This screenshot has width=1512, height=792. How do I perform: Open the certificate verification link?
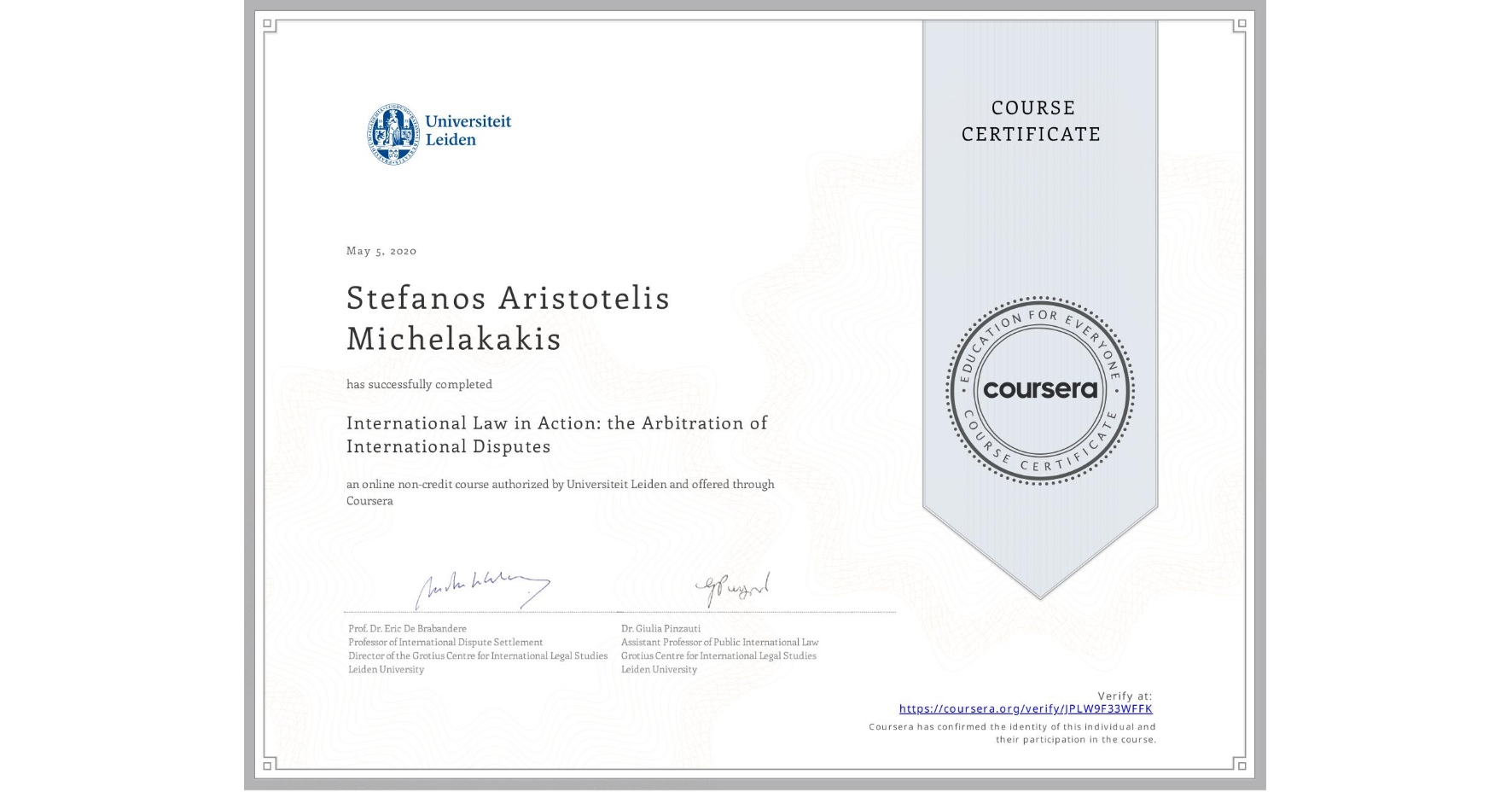point(1026,708)
